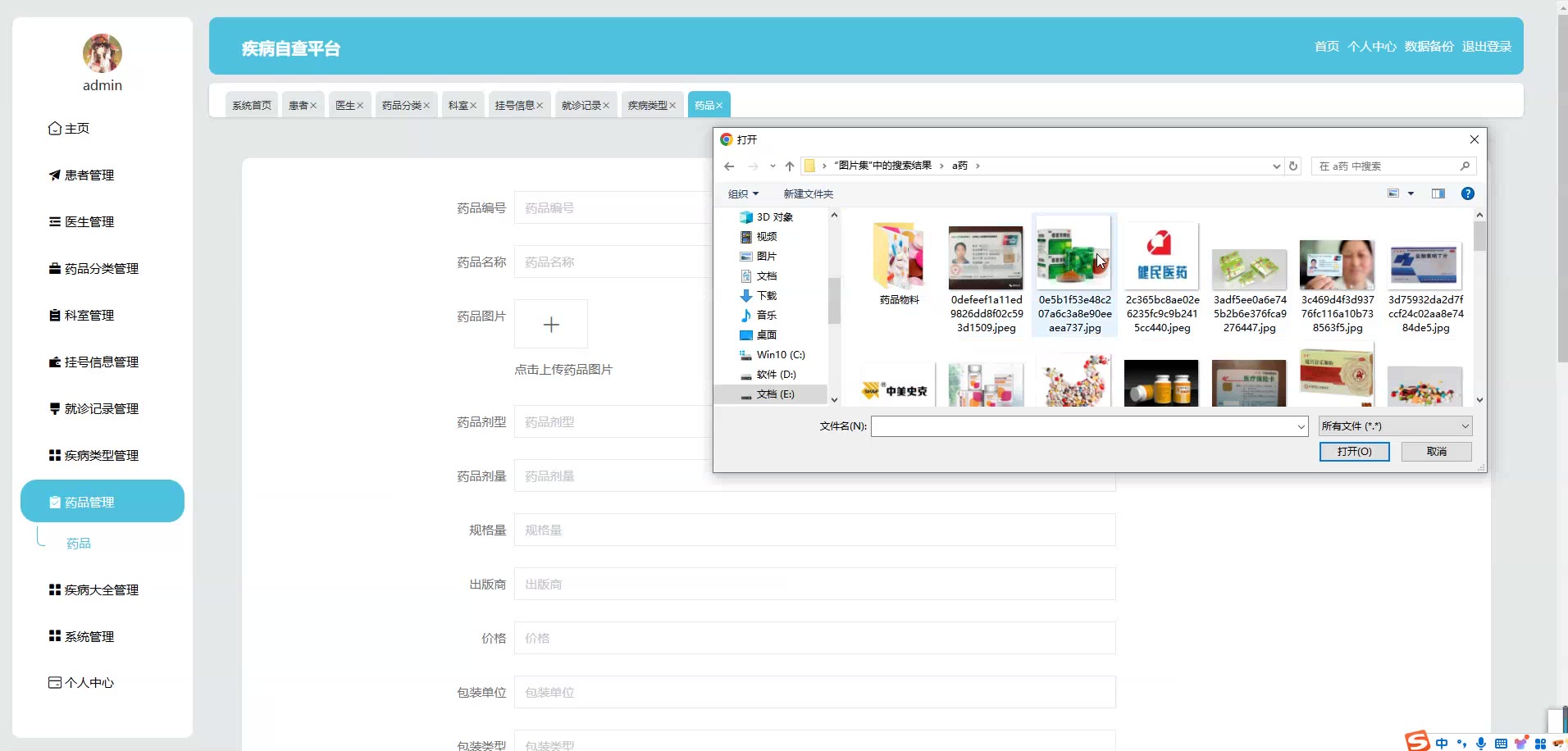This screenshot has height=751, width=1568.
Task: Open 患者管理 in the sidebar
Action: coord(81,175)
